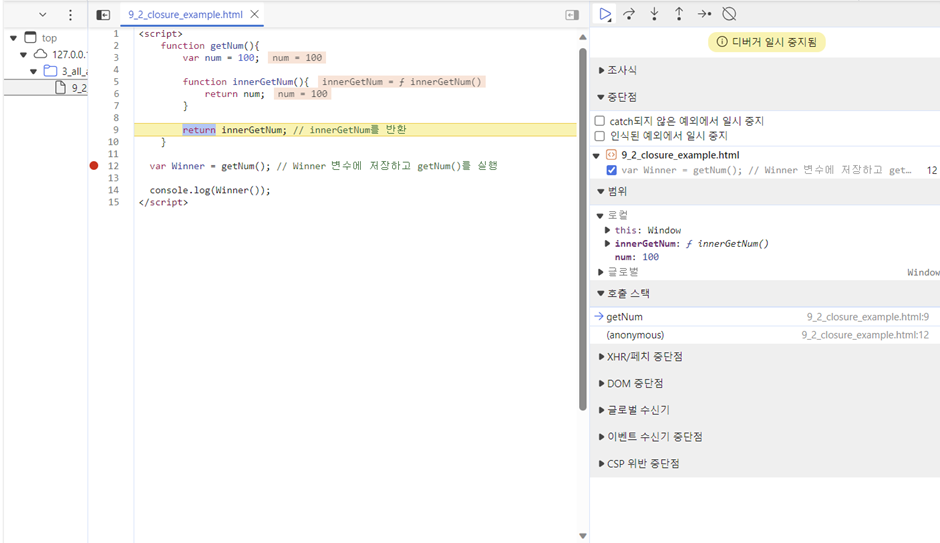This screenshot has width=940, height=543.
Task: Select the getNum call stack frame
Action: [x=765, y=317]
